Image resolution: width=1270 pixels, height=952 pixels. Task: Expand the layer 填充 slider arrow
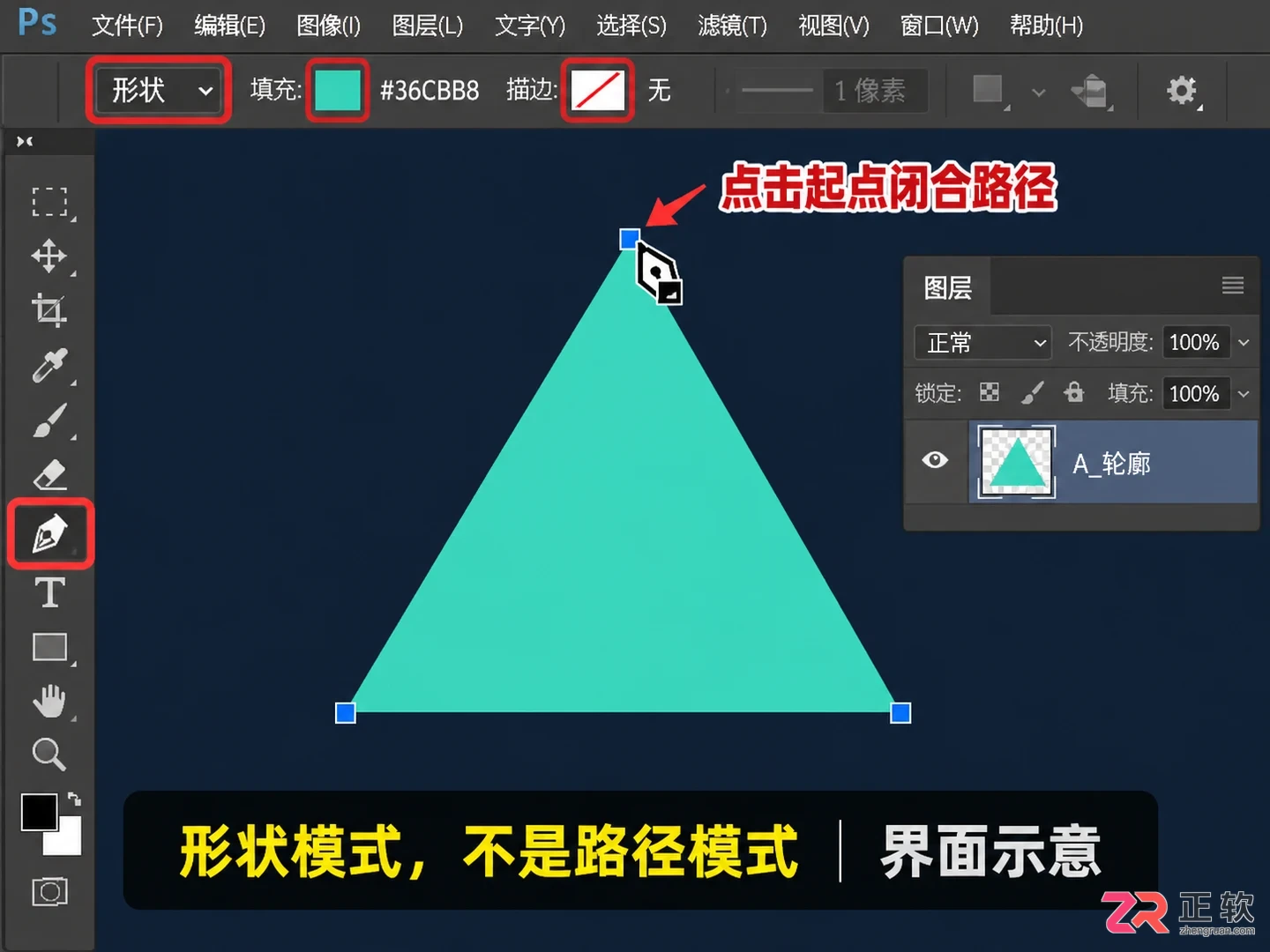coord(1244,393)
